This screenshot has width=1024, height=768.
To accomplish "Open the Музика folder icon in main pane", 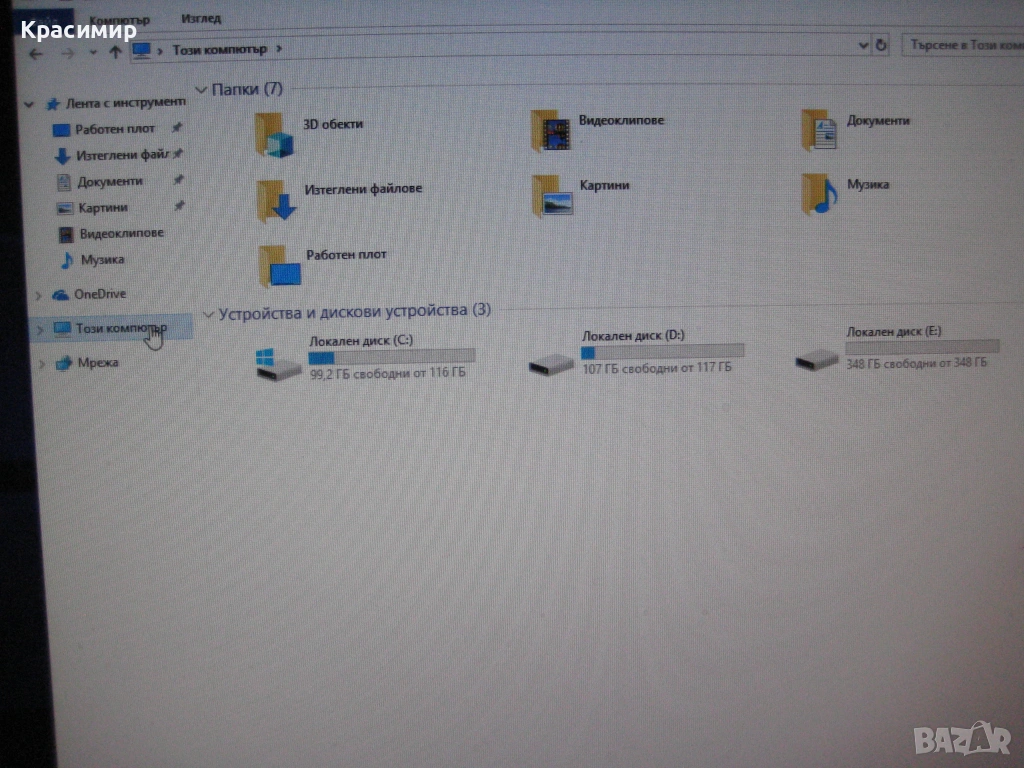I will coord(820,194).
